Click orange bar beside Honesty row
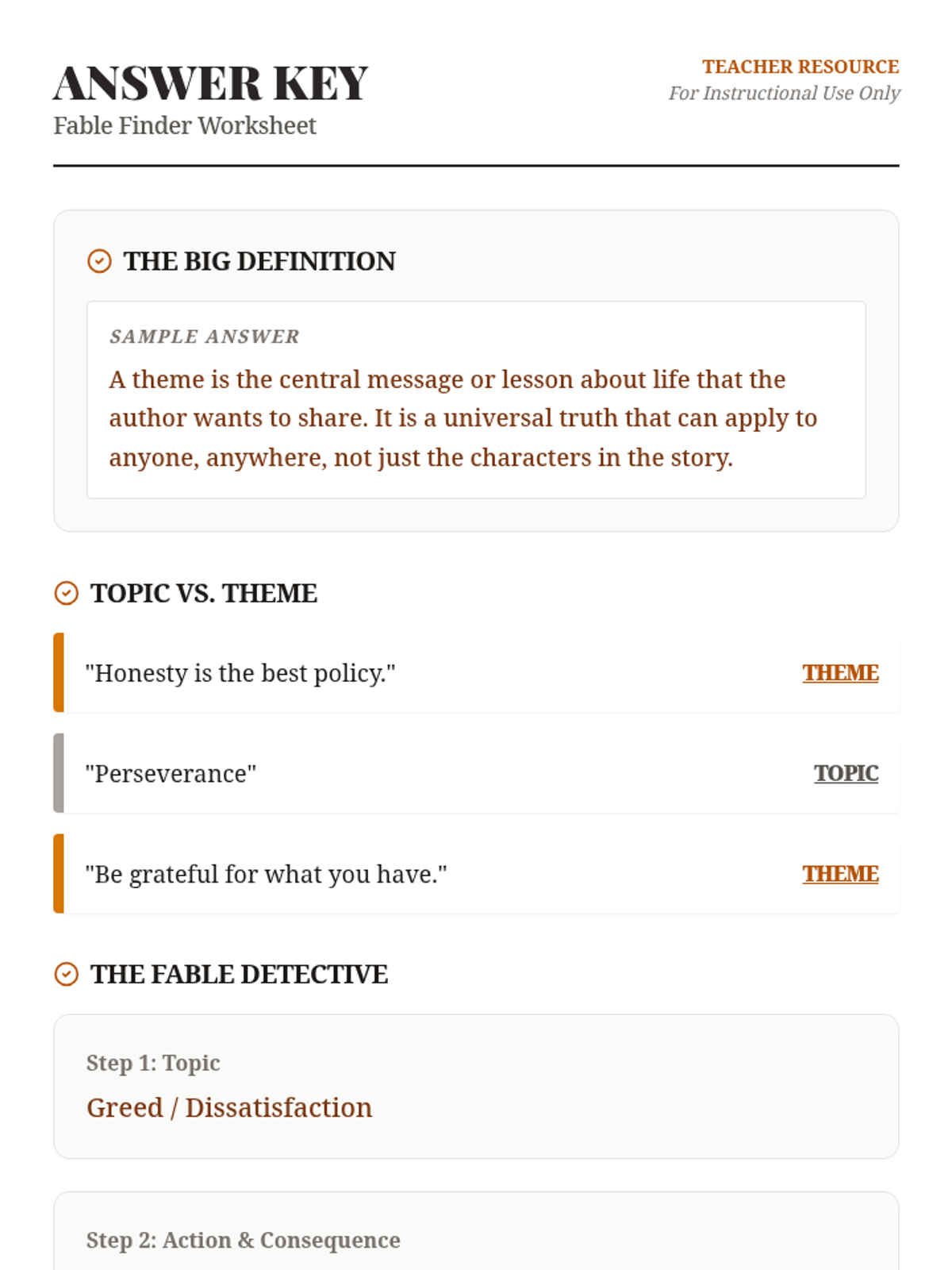The image size is (952, 1270). click(x=59, y=673)
